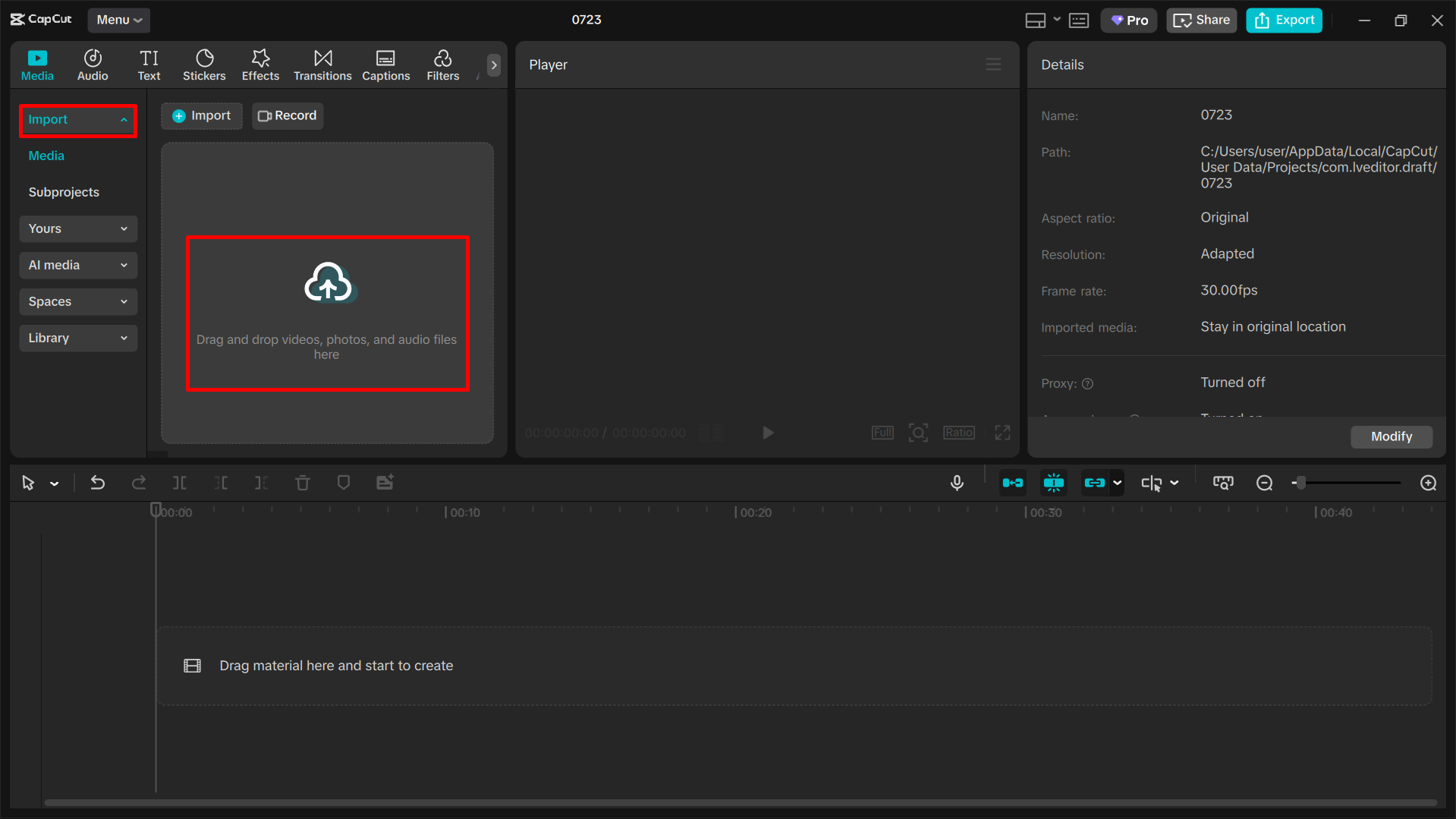Screen dimensions: 1456x819
Task: Open the Stickers panel
Action: 204,65
